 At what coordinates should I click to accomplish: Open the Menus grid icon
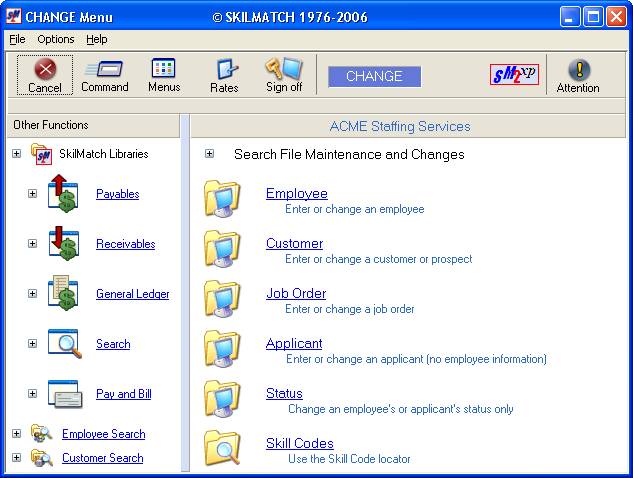pos(163,68)
